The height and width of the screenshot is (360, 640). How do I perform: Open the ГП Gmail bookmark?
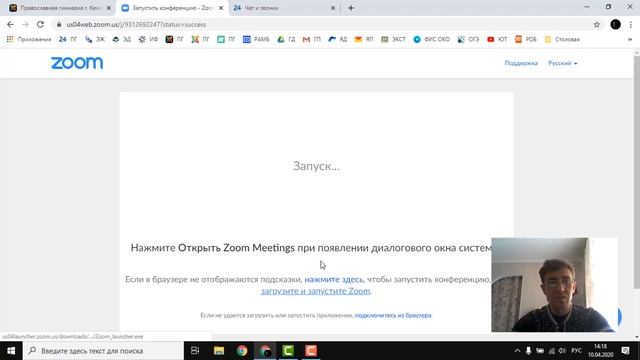(312, 39)
